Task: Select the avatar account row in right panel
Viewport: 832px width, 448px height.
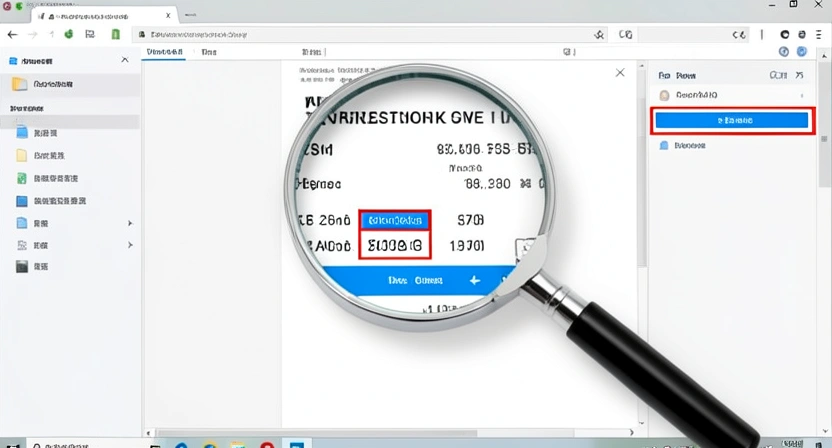Action: [x=731, y=96]
